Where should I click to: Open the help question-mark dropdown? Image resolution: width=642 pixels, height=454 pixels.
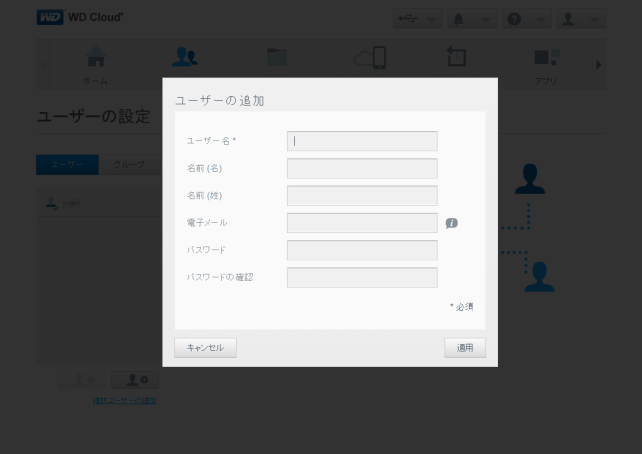[527, 19]
